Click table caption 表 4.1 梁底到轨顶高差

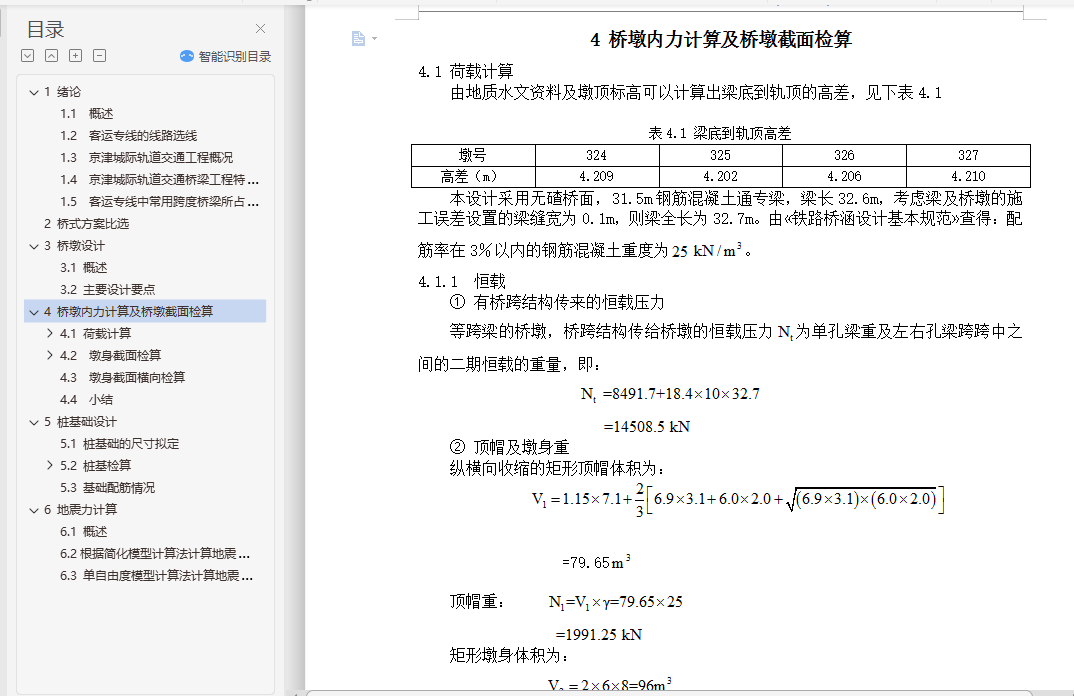pyautogui.click(x=720, y=133)
